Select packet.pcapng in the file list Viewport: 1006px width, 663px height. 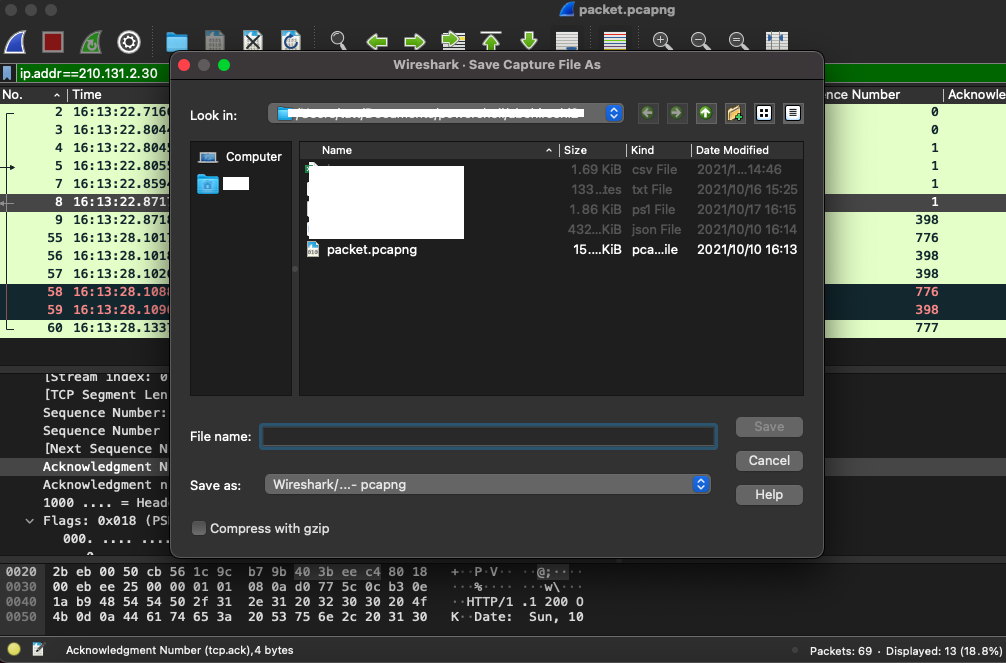(x=552, y=250)
